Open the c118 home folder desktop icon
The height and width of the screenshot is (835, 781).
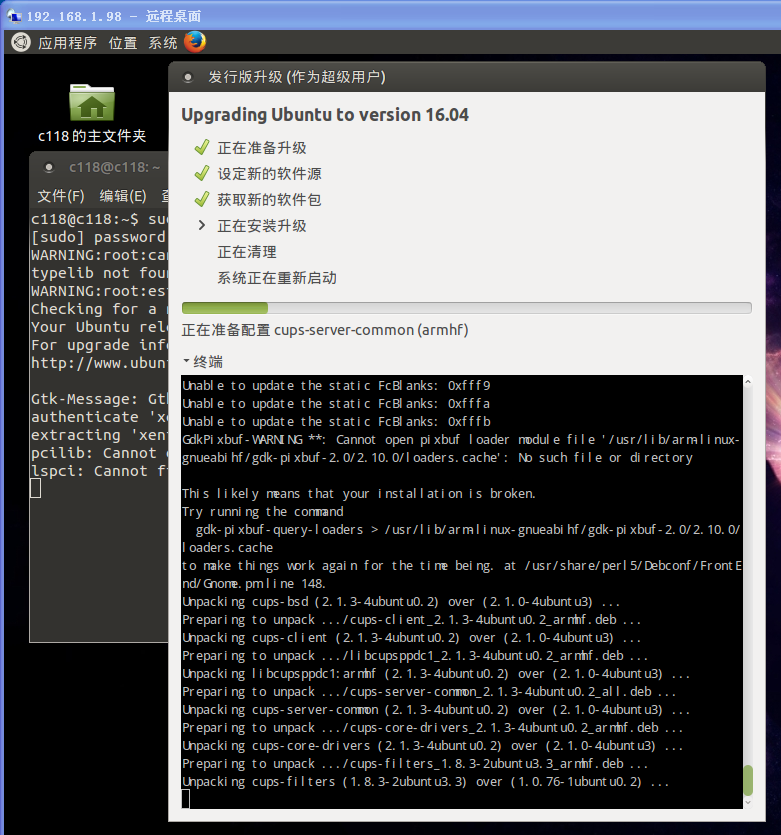pos(92,113)
